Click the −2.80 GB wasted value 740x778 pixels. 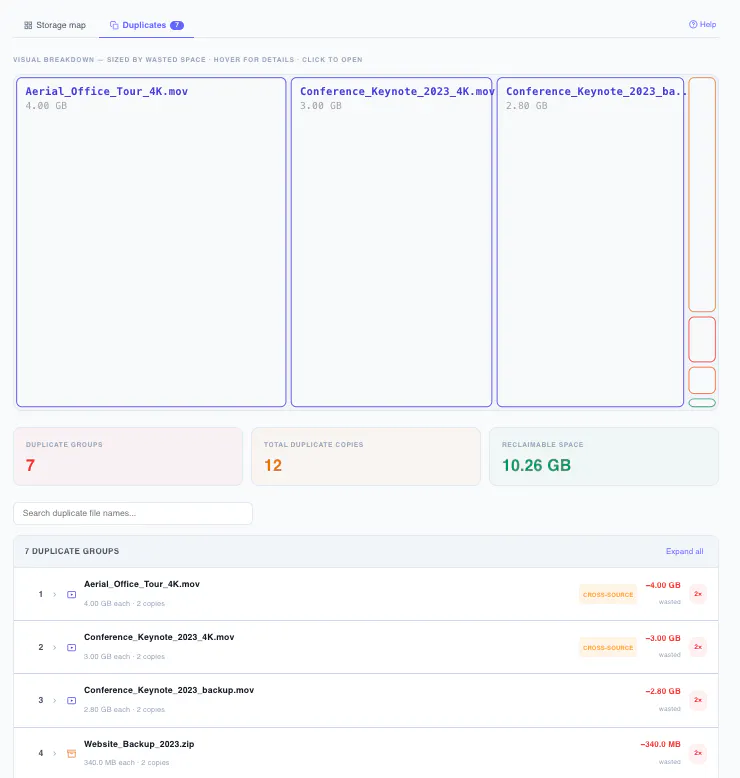coord(663,692)
